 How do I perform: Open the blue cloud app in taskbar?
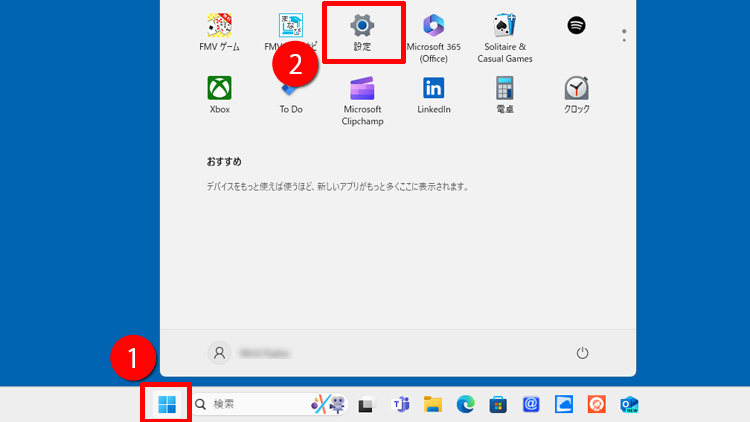click(564, 405)
